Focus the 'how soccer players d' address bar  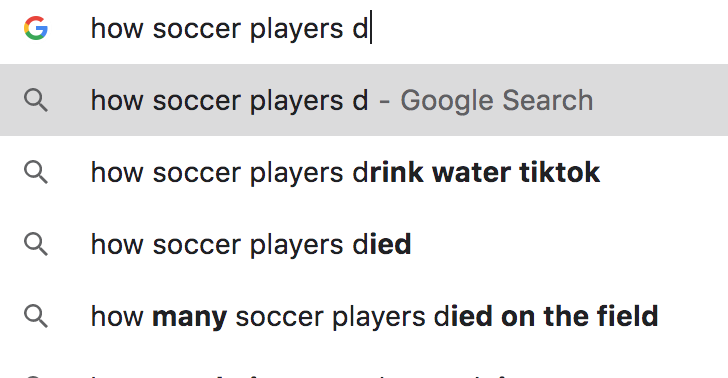point(364,29)
